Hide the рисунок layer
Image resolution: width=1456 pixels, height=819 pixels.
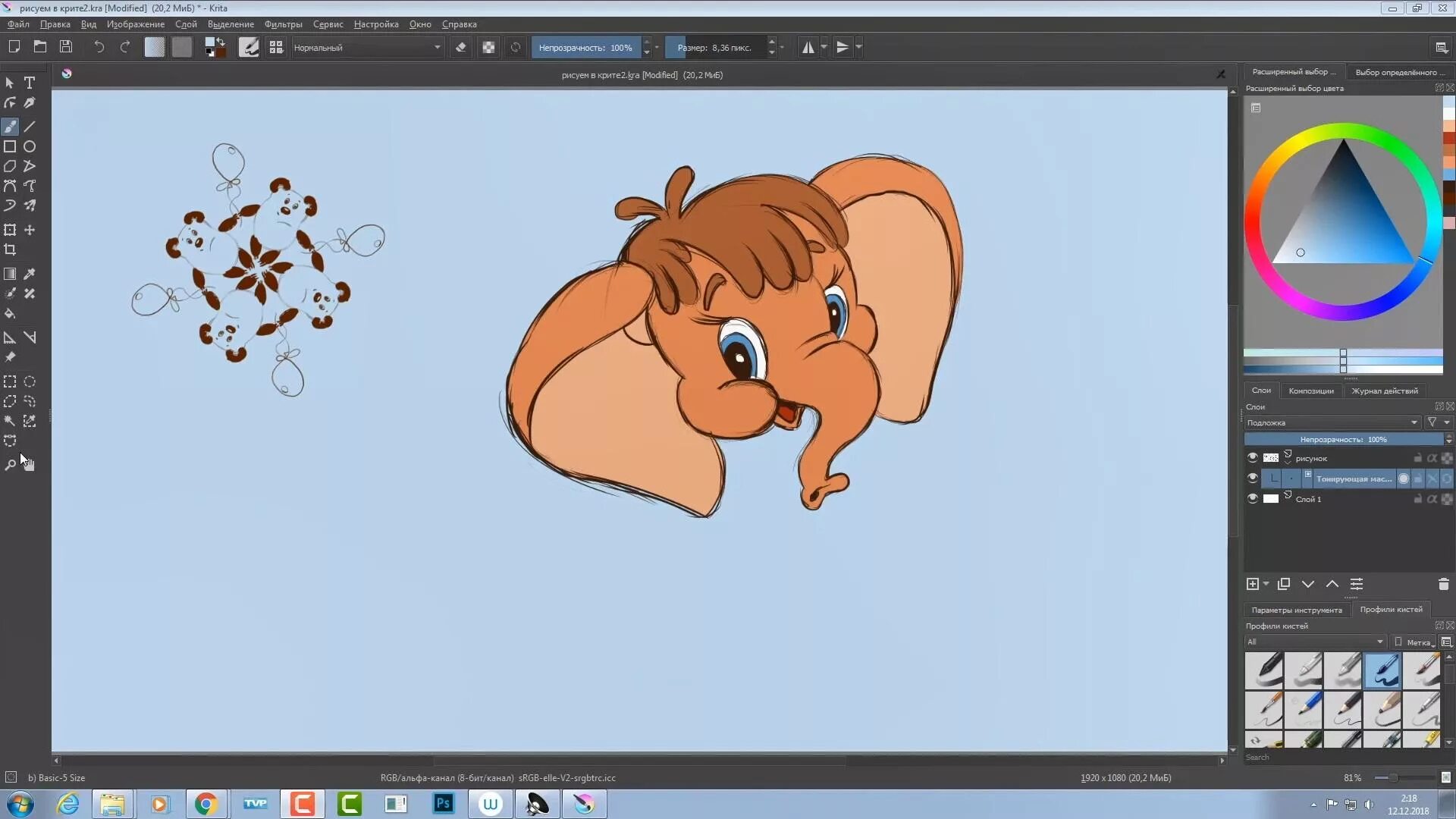[x=1252, y=458]
